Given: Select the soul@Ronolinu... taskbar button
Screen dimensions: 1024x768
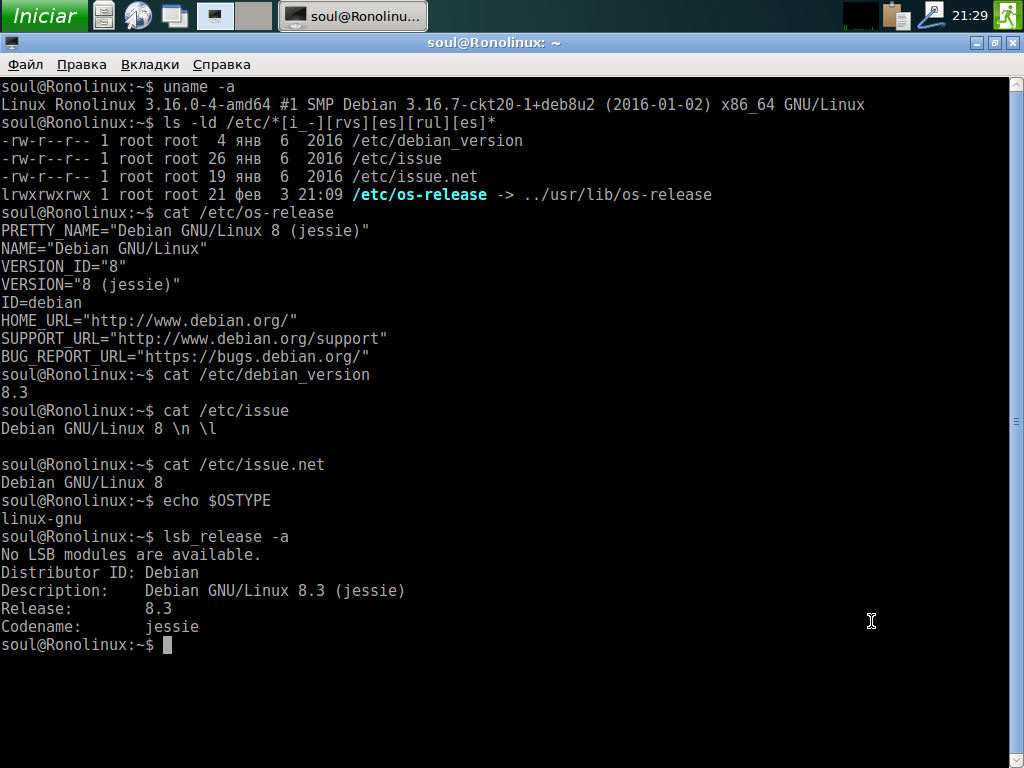Looking at the screenshot, I should (x=353, y=16).
